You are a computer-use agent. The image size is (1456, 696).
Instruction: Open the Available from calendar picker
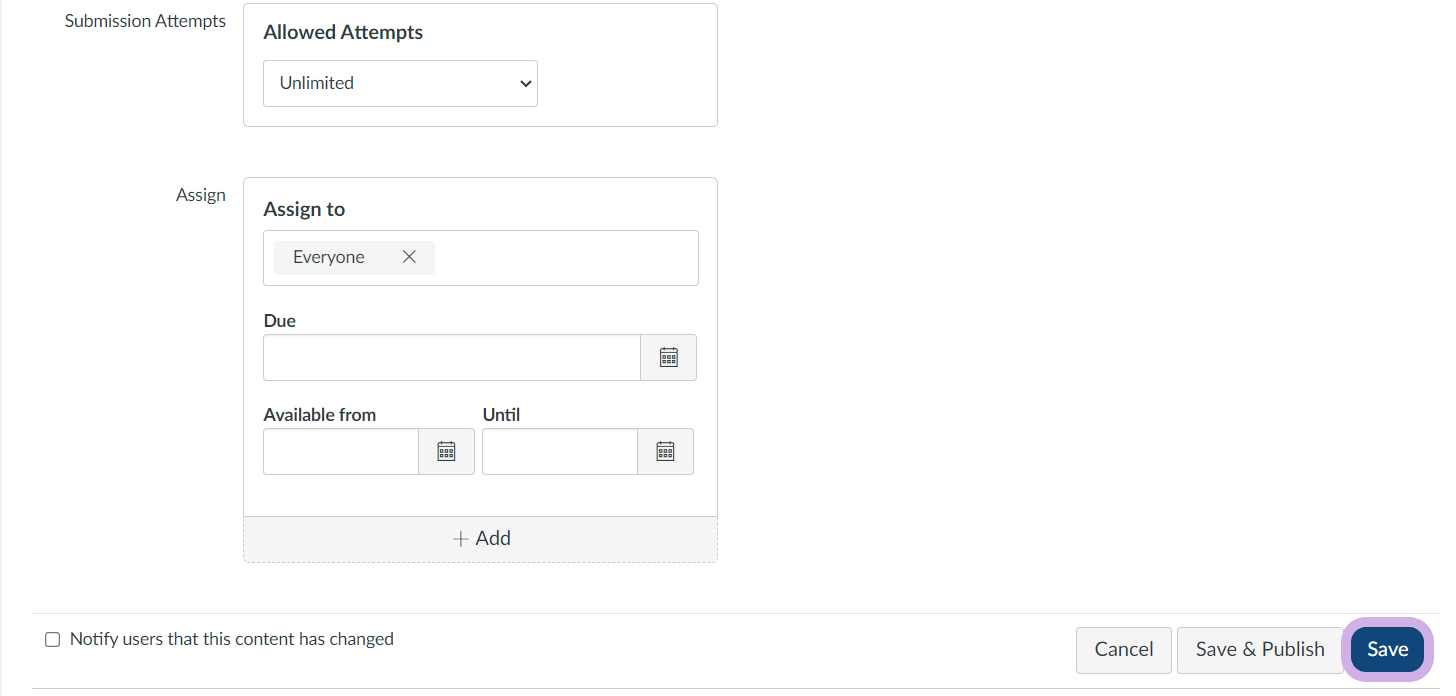[446, 452]
